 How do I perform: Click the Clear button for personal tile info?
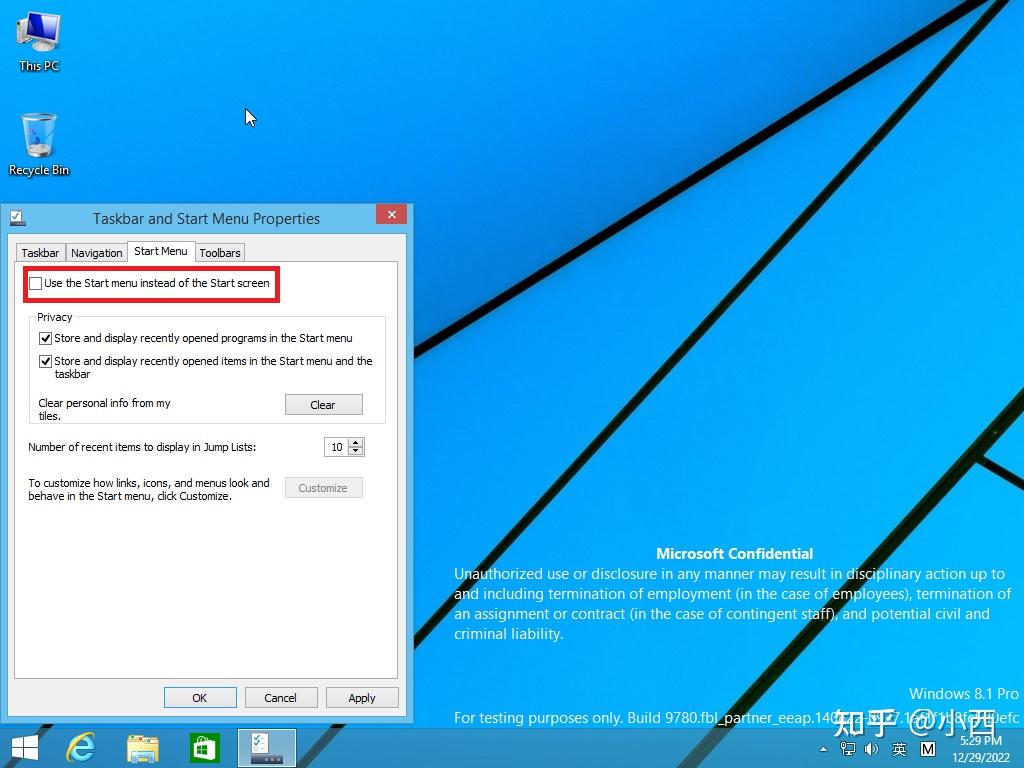323,404
